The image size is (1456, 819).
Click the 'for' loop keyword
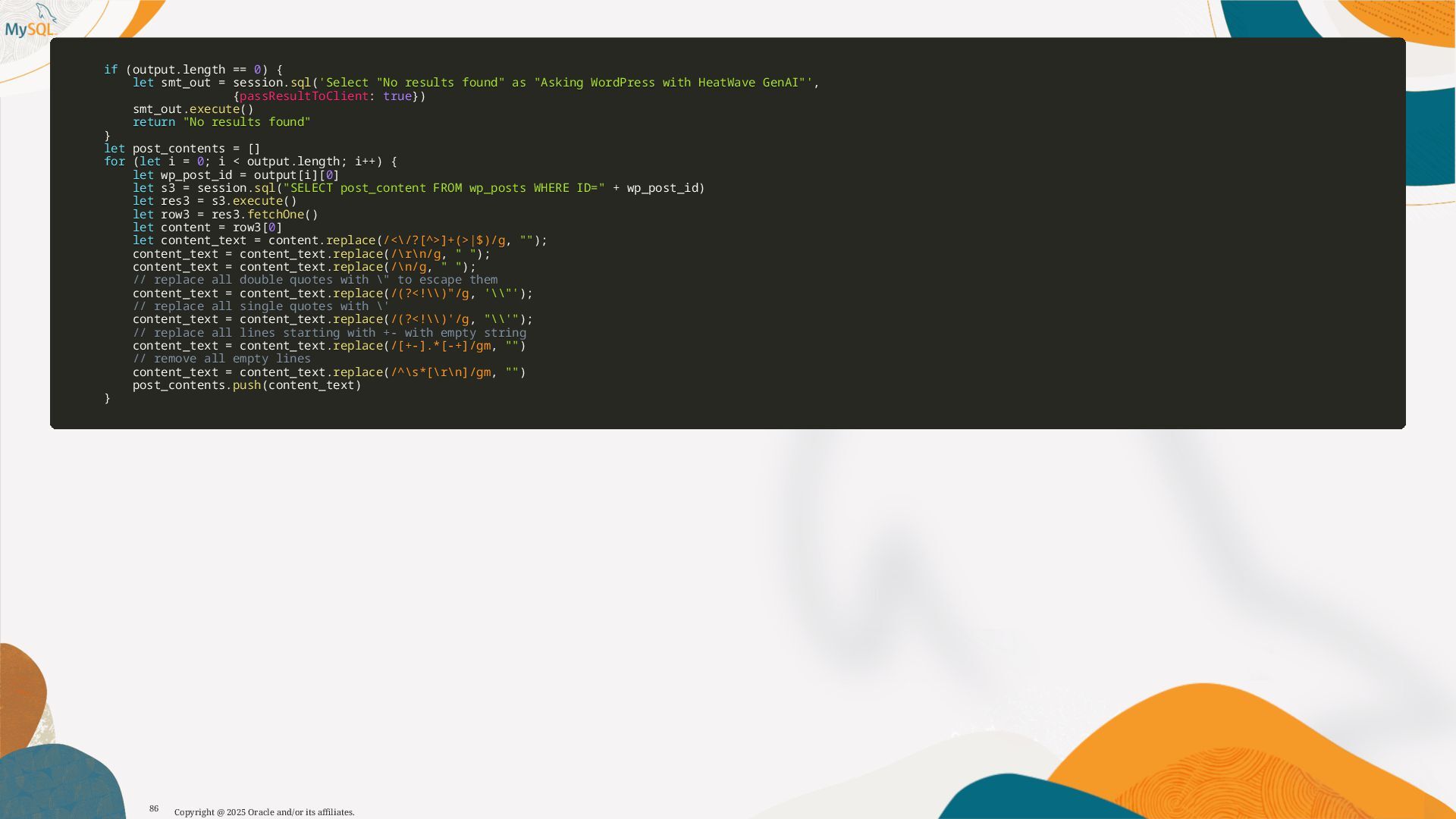click(115, 162)
